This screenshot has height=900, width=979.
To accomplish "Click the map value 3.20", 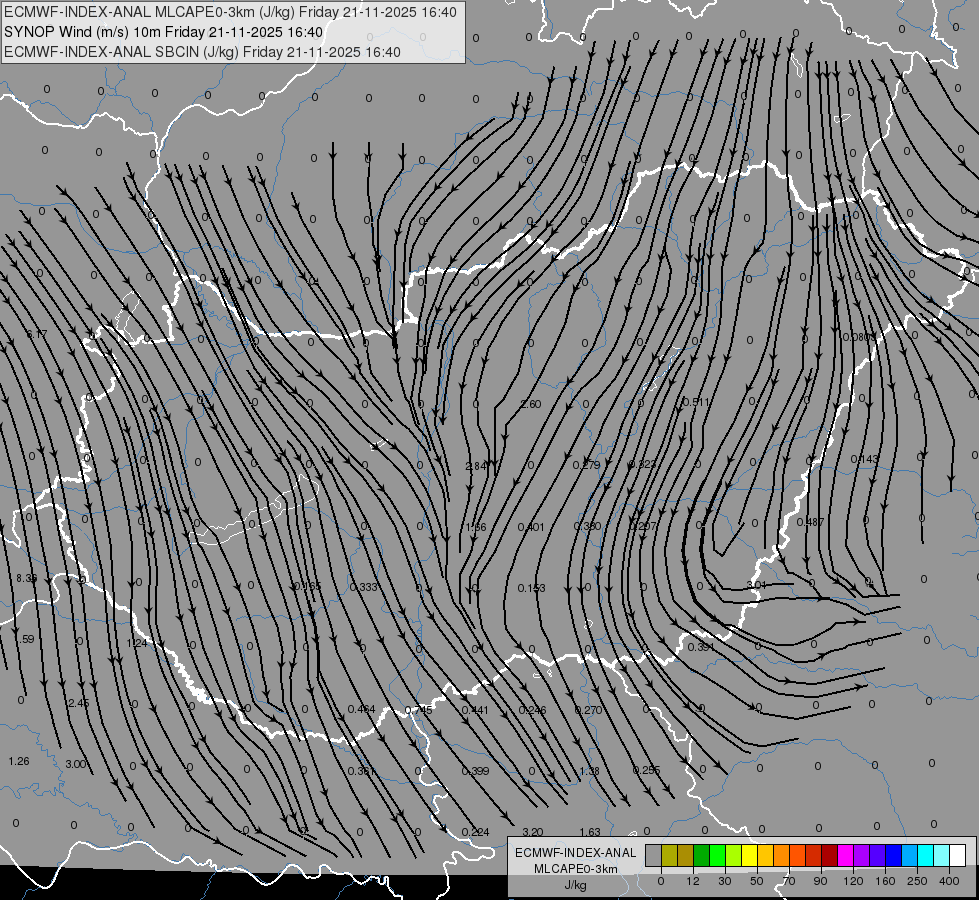I will pyautogui.click(x=533, y=832).
